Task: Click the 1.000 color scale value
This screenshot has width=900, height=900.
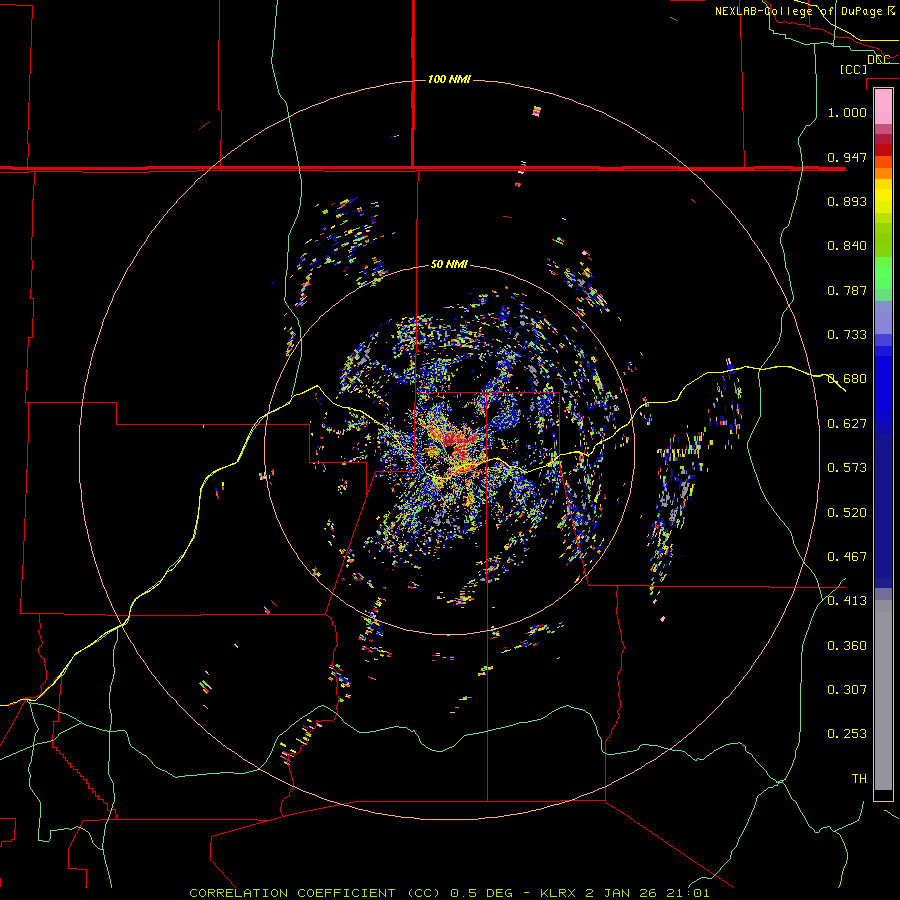Action: [847, 112]
